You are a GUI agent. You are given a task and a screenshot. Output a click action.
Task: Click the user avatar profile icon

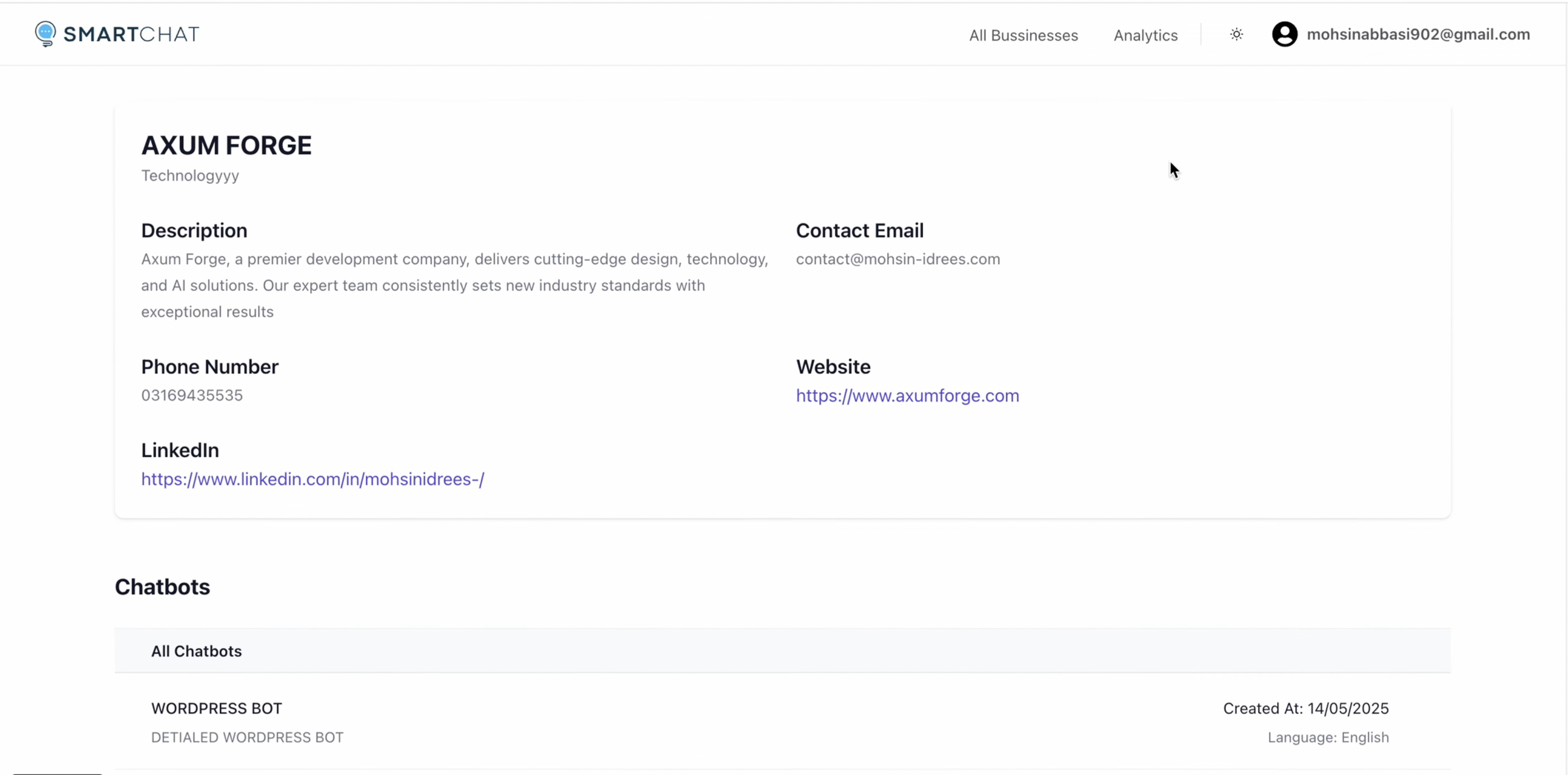[x=1285, y=35]
